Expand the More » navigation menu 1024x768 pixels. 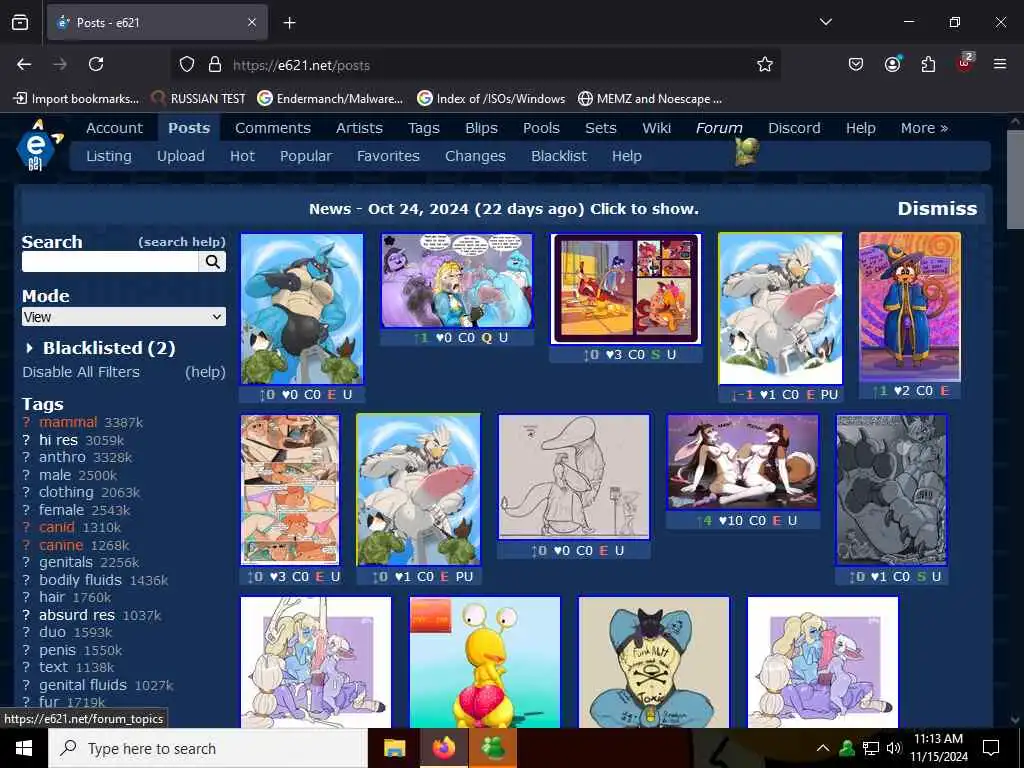pyautogui.click(x=924, y=128)
